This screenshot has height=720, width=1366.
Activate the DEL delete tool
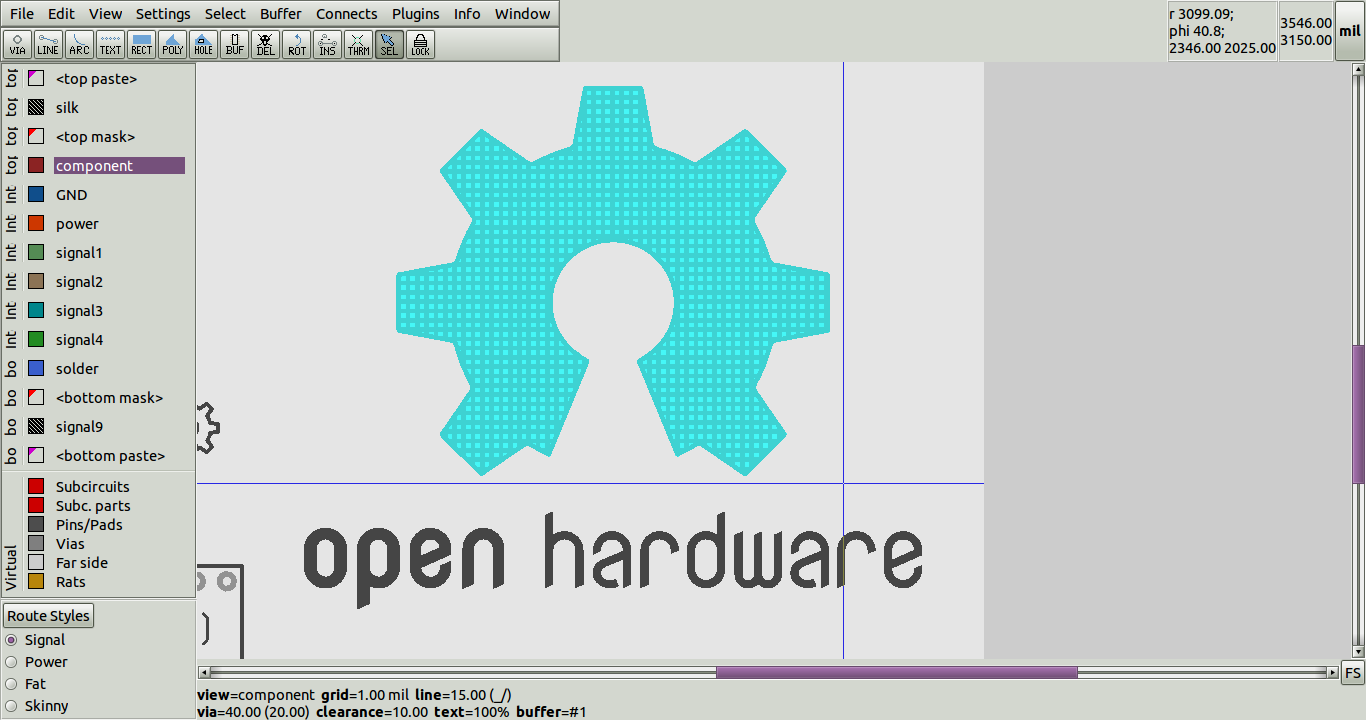[265, 44]
